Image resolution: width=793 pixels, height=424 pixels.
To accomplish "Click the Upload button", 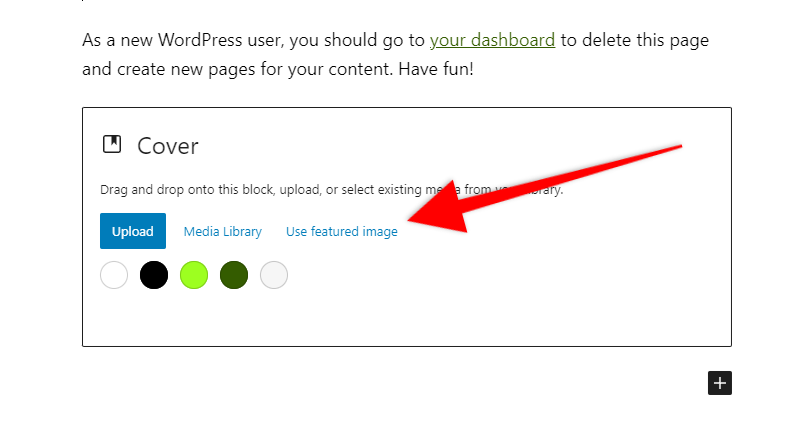I will coord(133,231).
